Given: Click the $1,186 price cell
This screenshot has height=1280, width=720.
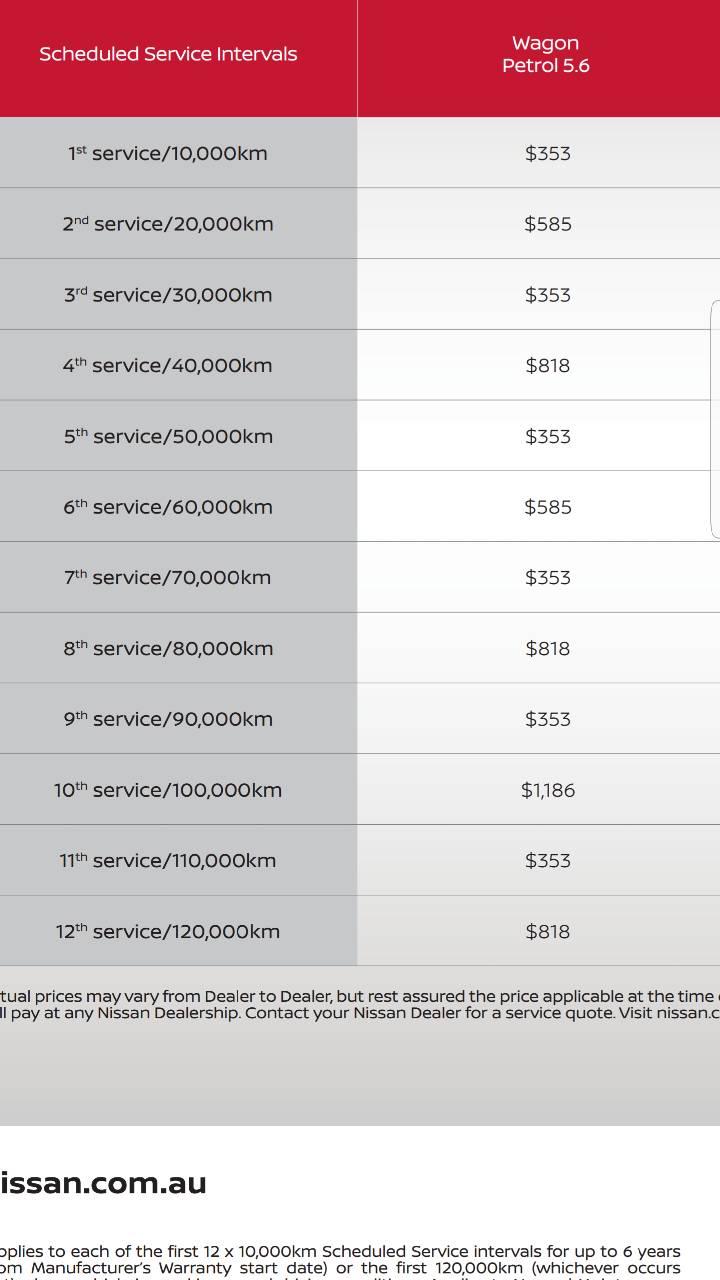Looking at the screenshot, I should 547,790.
